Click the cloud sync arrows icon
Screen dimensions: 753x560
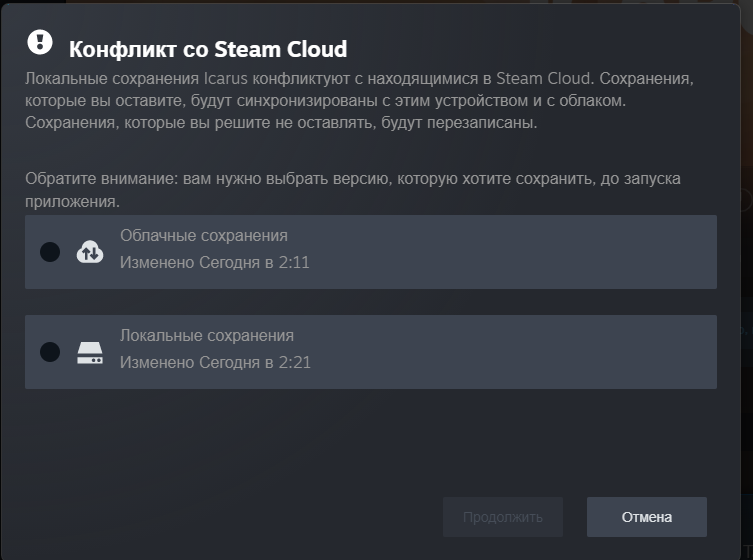(90, 252)
